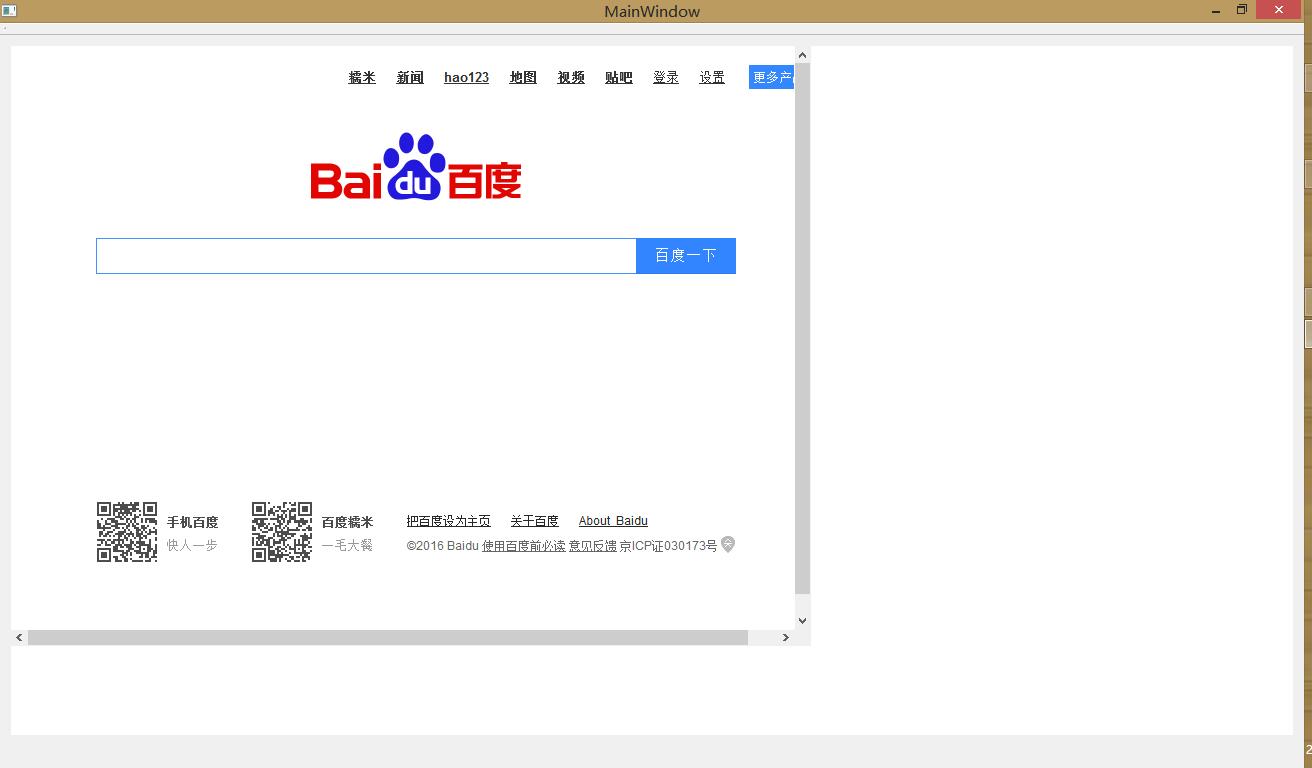Open the 关于百度 link
The height and width of the screenshot is (768, 1312).
pyautogui.click(x=534, y=521)
